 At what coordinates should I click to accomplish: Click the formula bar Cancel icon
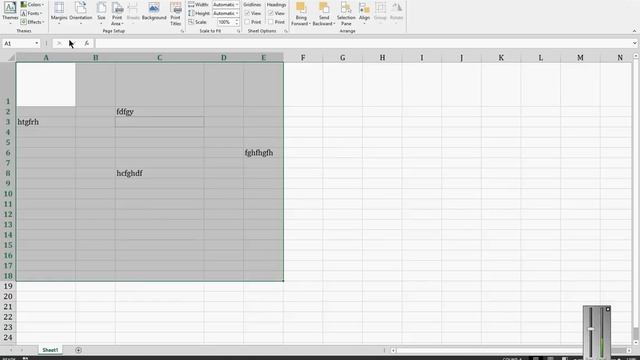click(x=59, y=43)
